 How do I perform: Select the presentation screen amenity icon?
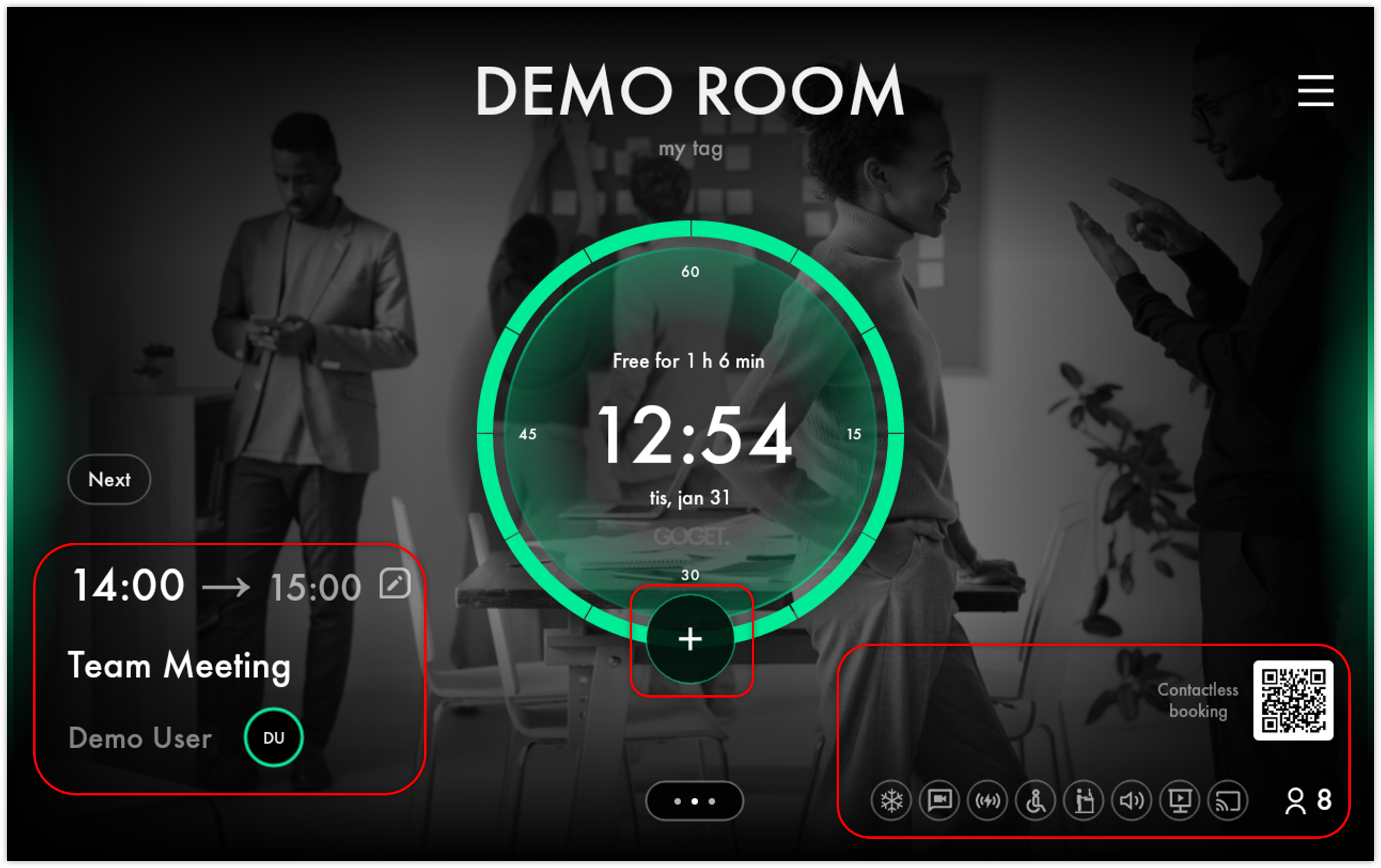[1180, 800]
